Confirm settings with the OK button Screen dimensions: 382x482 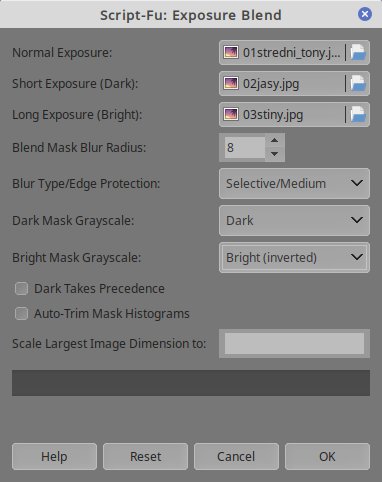327,456
